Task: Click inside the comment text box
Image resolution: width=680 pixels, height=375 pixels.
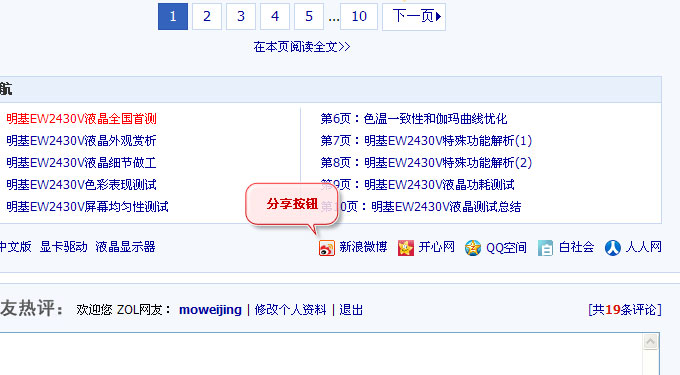Action: click(321, 354)
